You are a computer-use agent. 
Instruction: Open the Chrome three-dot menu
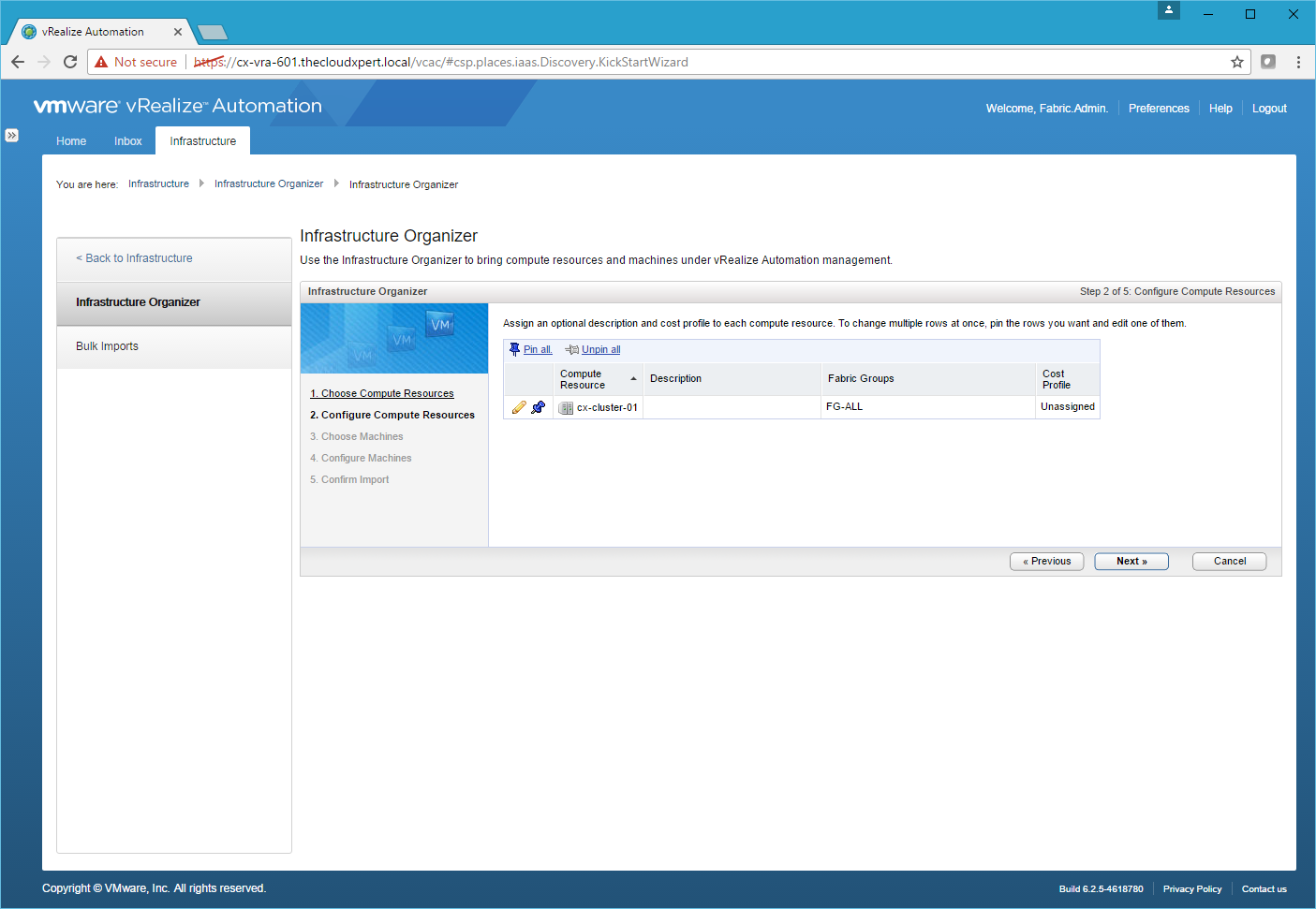[1298, 62]
